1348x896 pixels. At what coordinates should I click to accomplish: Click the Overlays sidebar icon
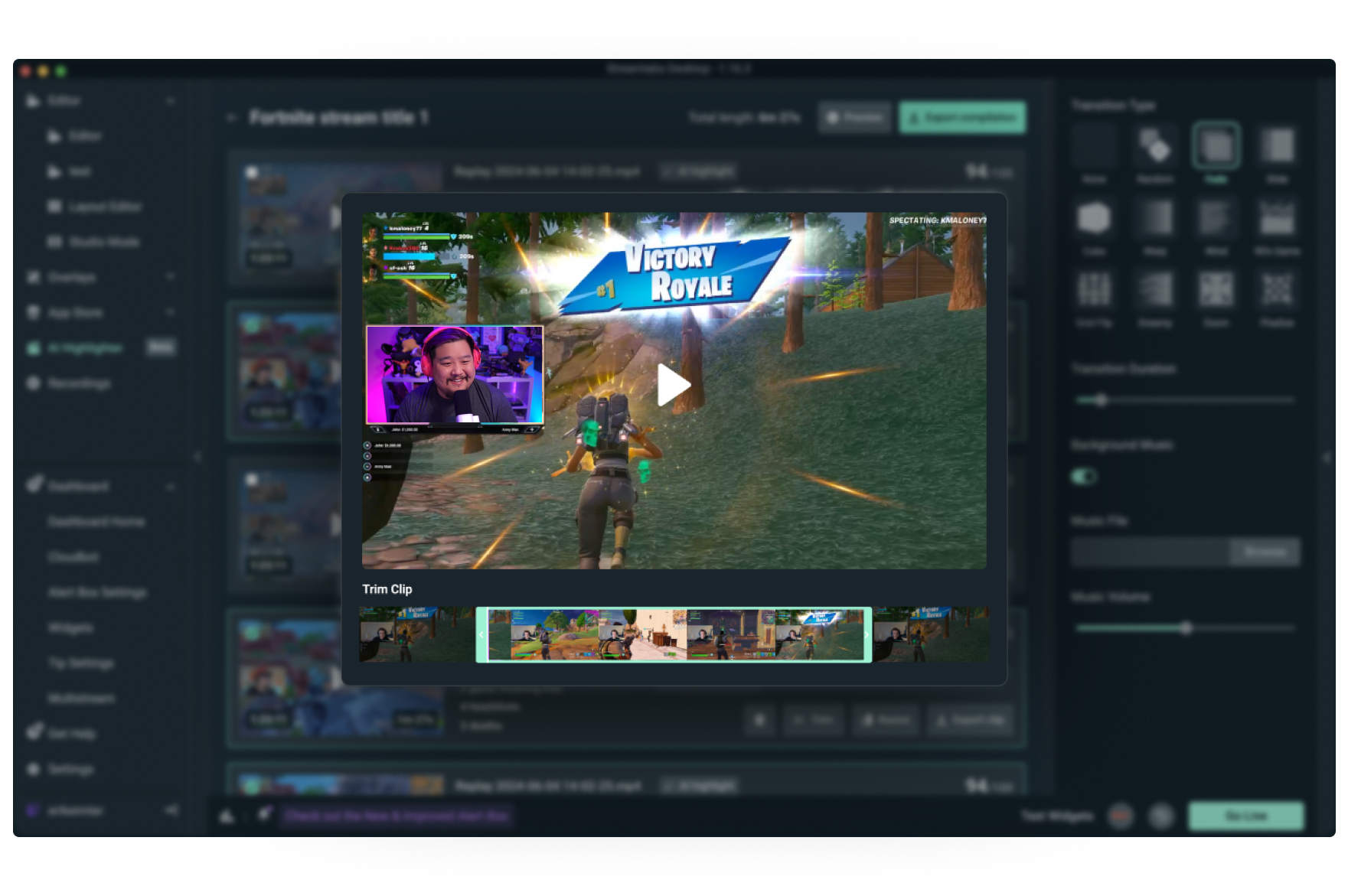34,276
